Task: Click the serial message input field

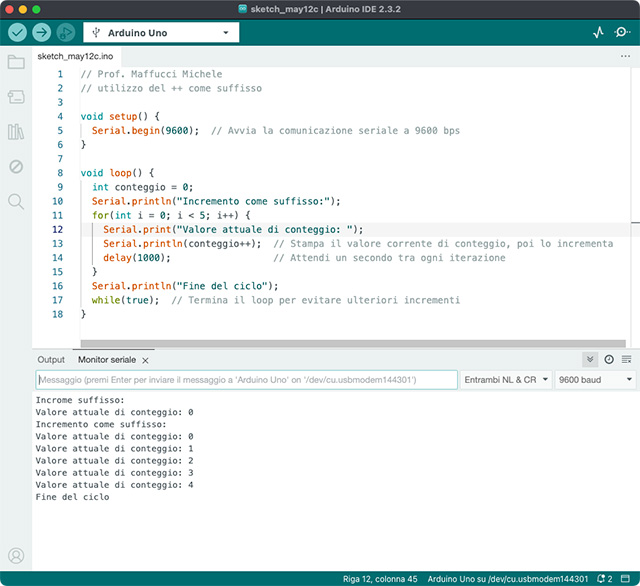Action: tap(245, 380)
